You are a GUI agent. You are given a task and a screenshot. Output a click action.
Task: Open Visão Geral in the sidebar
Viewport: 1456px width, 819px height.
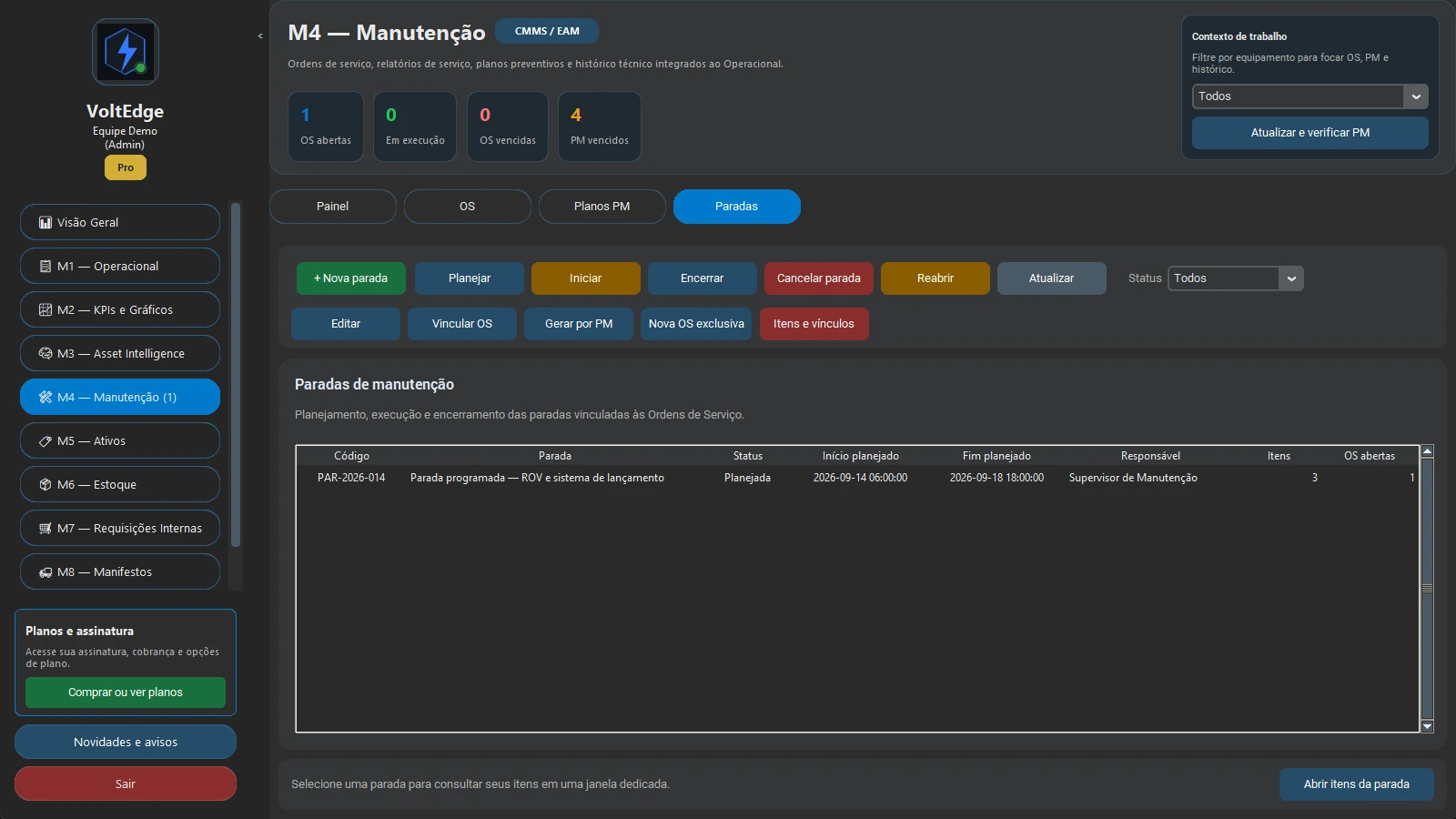click(x=120, y=222)
